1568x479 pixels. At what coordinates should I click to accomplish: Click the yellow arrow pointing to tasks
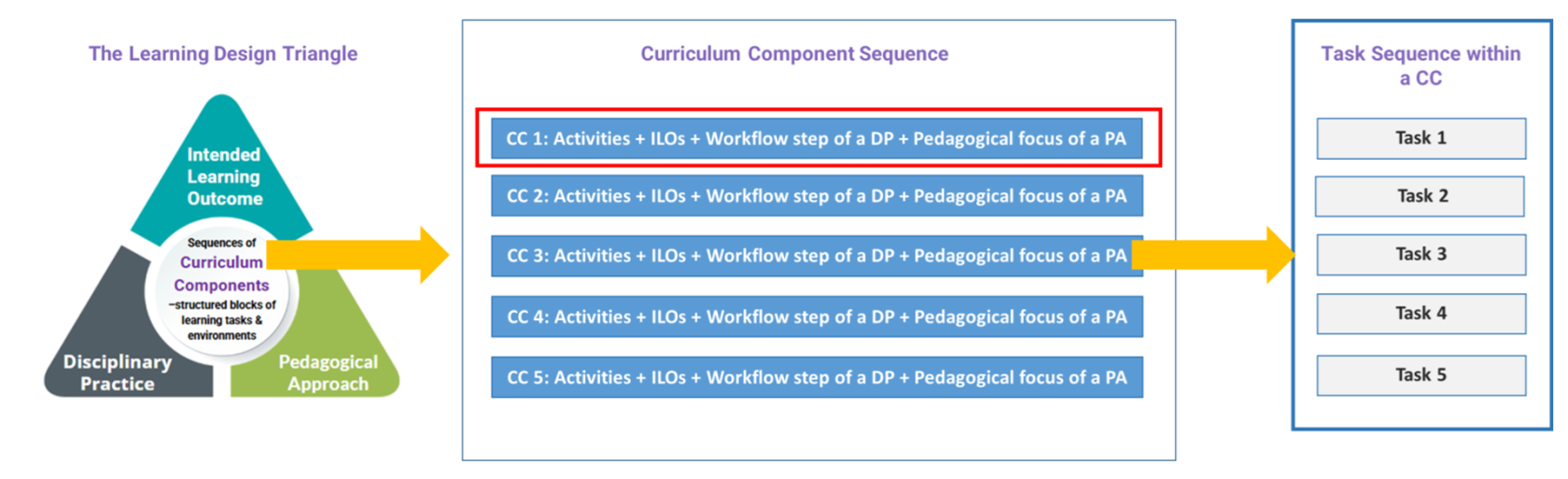click(1213, 254)
